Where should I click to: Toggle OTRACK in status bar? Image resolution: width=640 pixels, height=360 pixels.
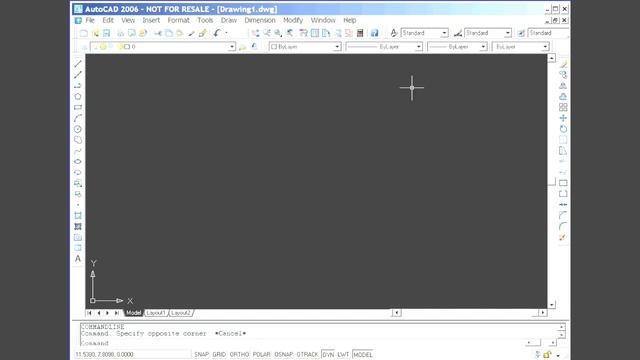307,354
